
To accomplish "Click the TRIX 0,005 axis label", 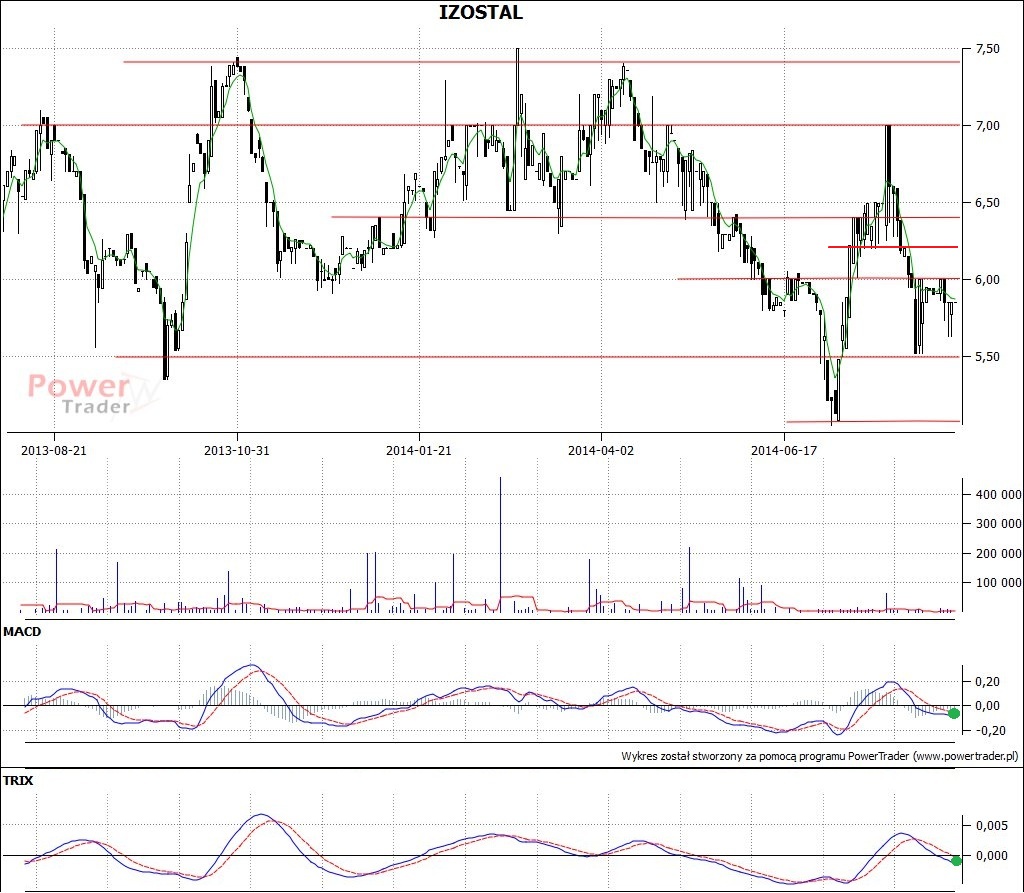I will coord(991,826).
